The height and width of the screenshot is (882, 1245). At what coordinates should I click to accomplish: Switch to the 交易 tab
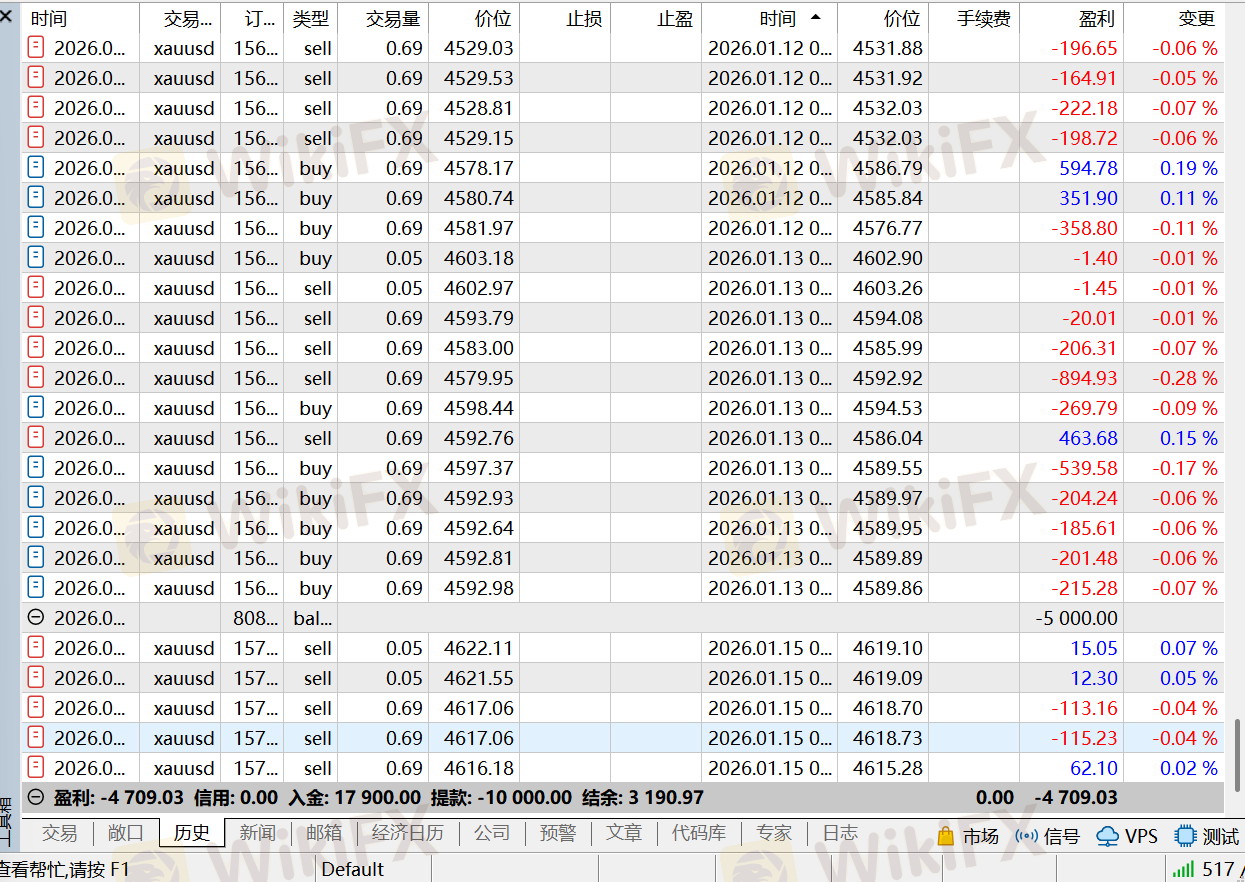pyautogui.click(x=59, y=833)
